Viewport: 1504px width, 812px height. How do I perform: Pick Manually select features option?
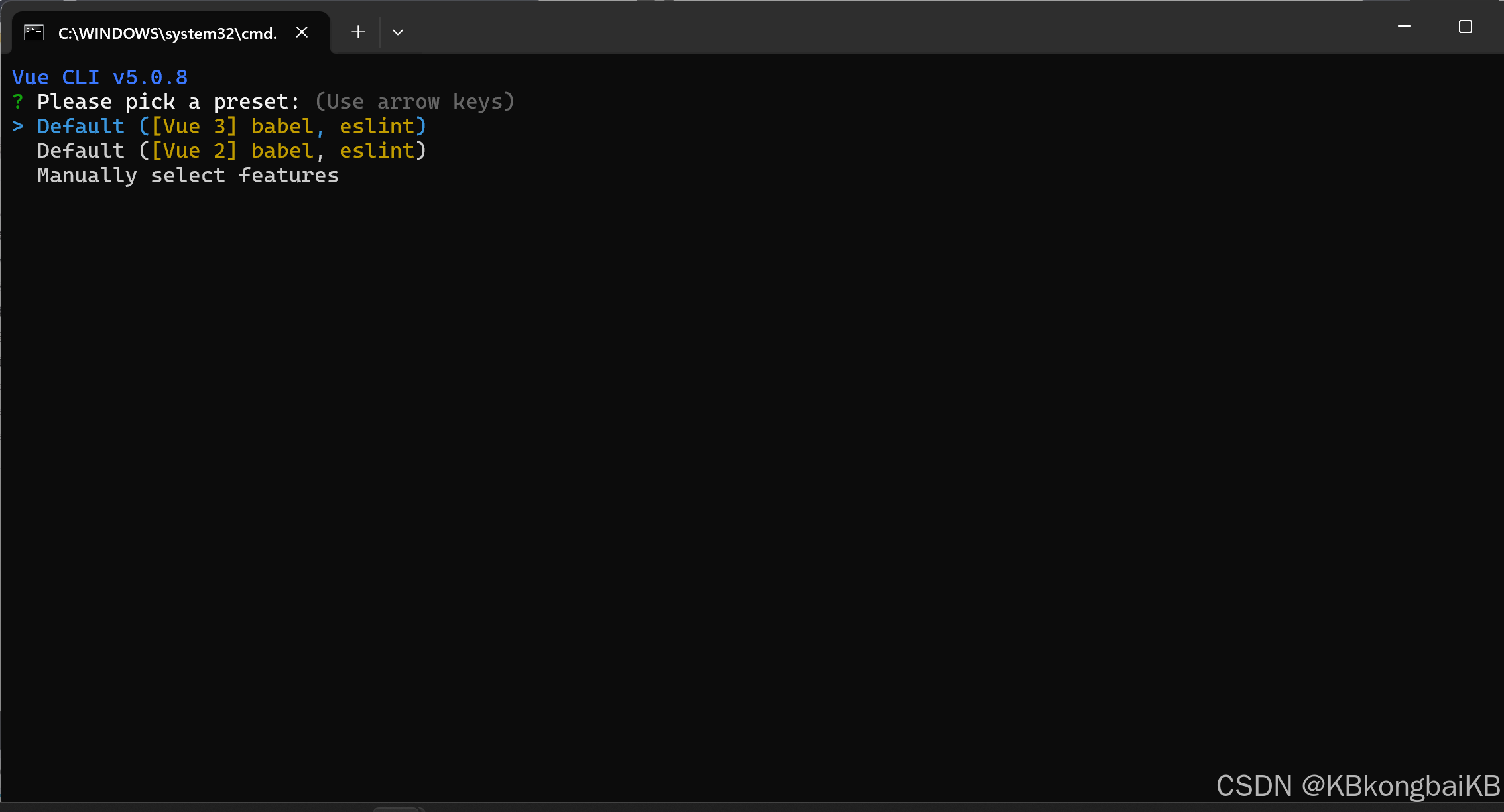pos(188,175)
